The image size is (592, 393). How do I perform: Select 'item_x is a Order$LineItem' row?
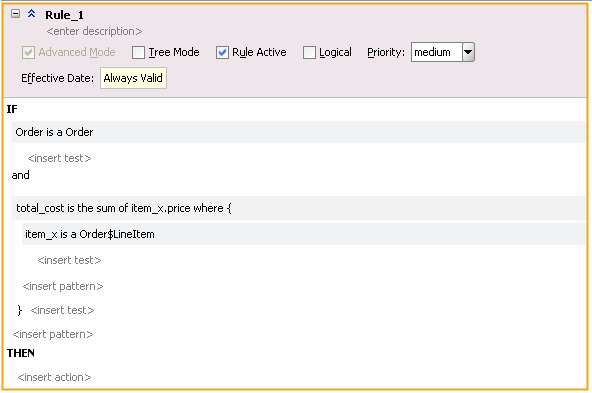click(x=304, y=234)
